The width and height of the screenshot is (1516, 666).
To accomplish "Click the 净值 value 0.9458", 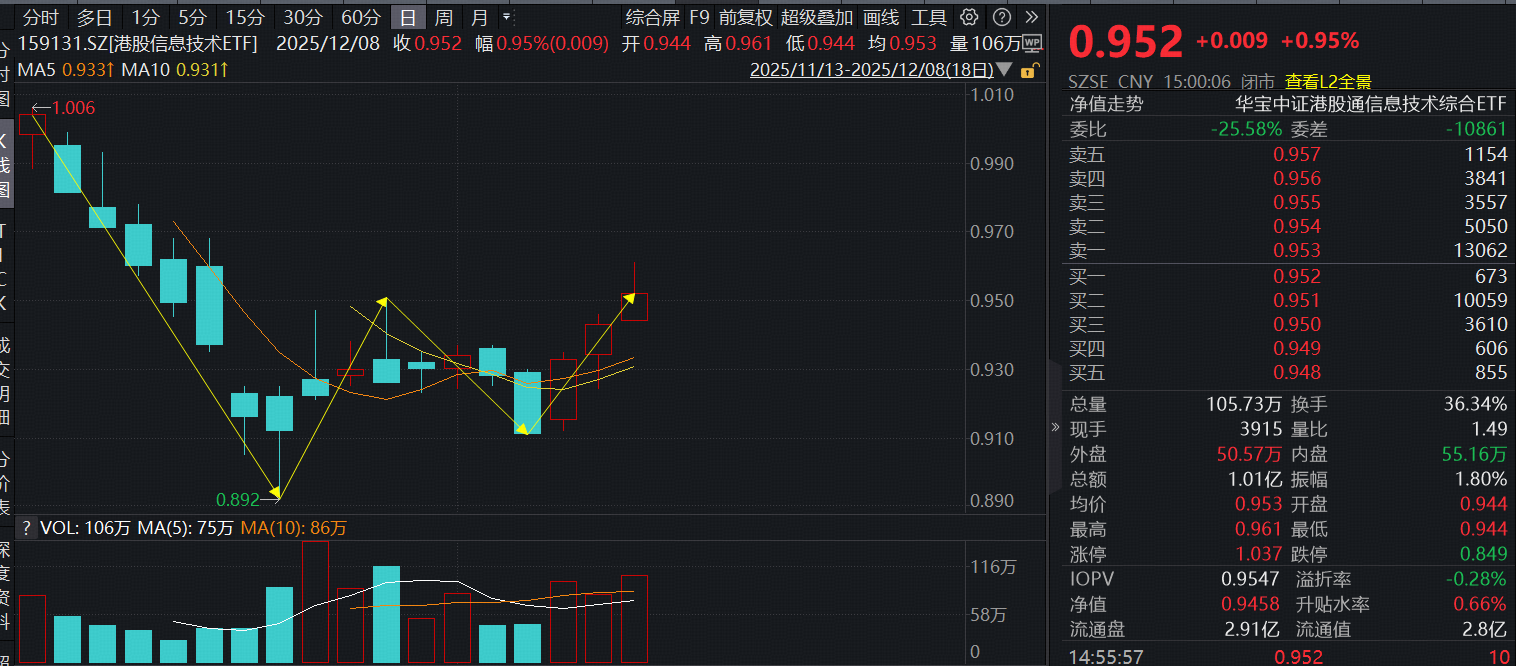I will point(1251,605).
